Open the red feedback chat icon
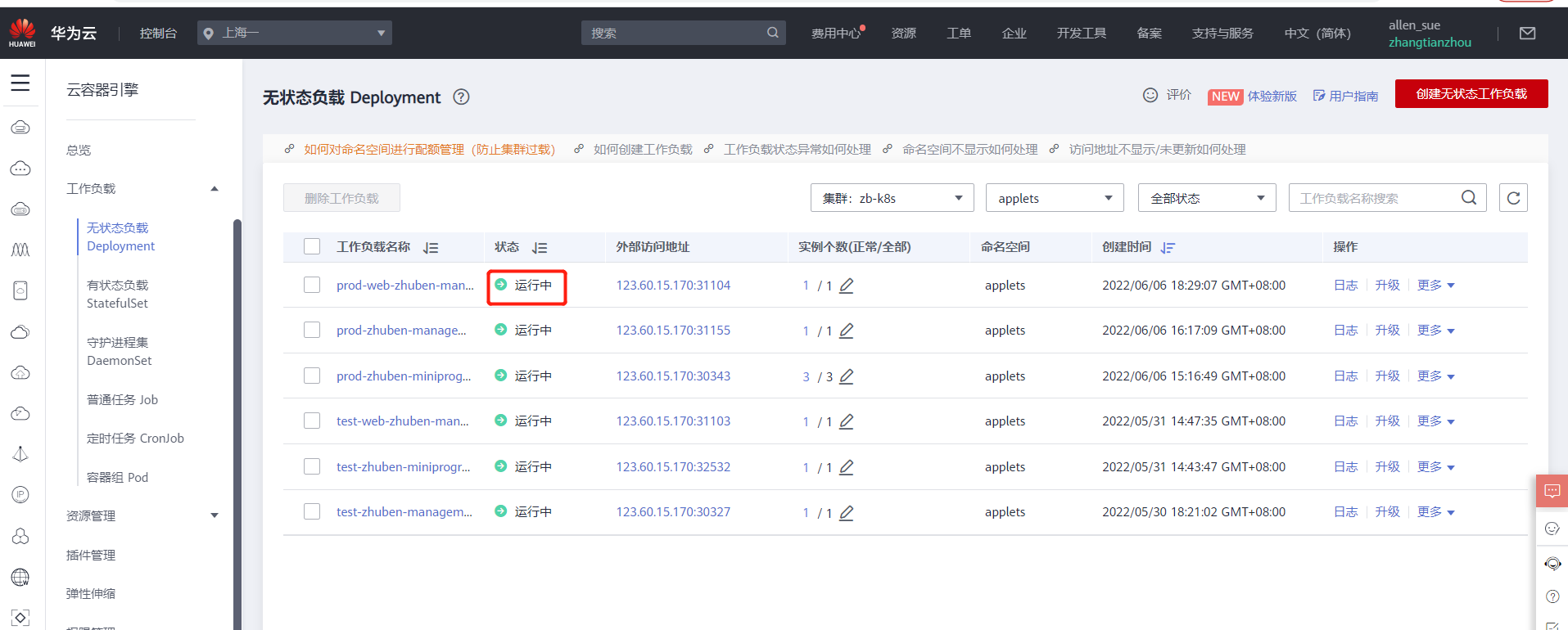Image resolution: width=1568 pixels, height=630 pixels. (1552, 491)
